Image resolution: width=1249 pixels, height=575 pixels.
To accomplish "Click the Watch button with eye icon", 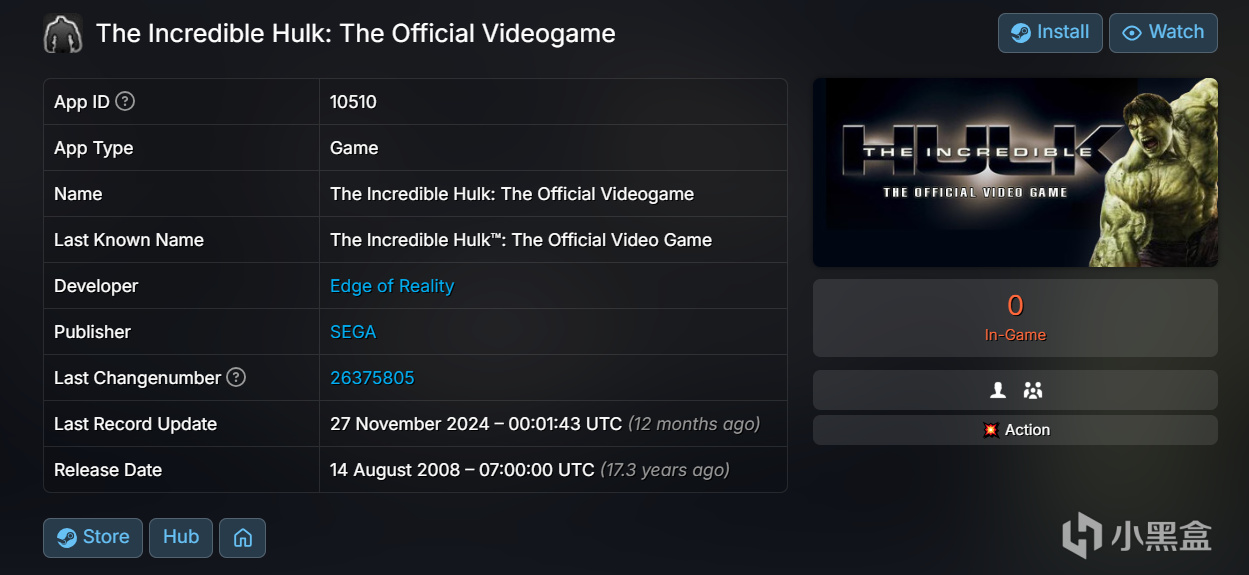I will (x=1162, y=33).
